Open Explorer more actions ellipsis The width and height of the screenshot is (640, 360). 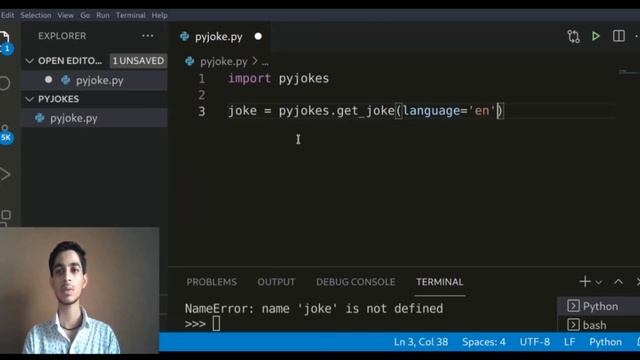pyautogui.click(x=148, y=36)
